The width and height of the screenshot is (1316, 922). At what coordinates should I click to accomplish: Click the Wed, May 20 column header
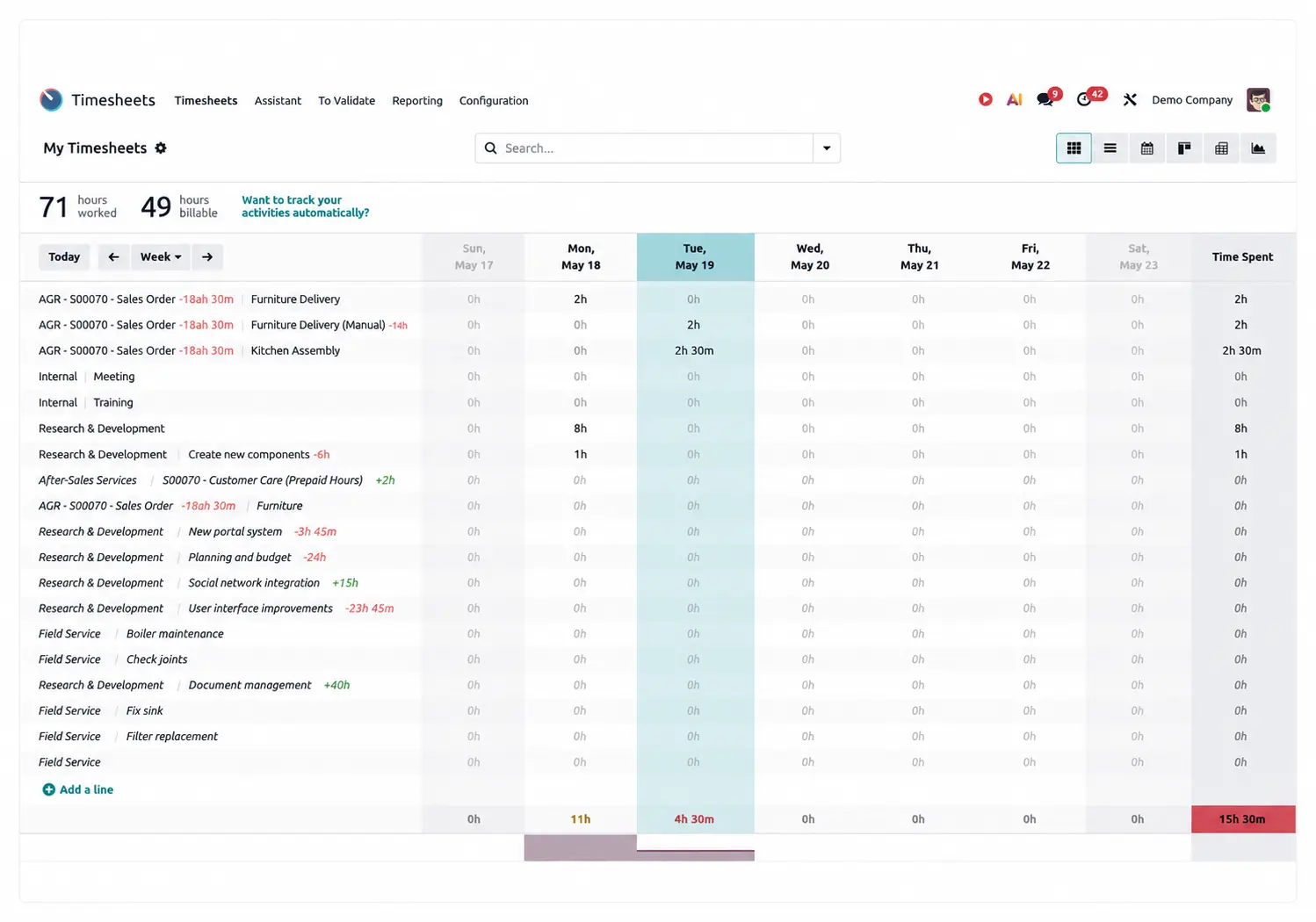[810, 256]
